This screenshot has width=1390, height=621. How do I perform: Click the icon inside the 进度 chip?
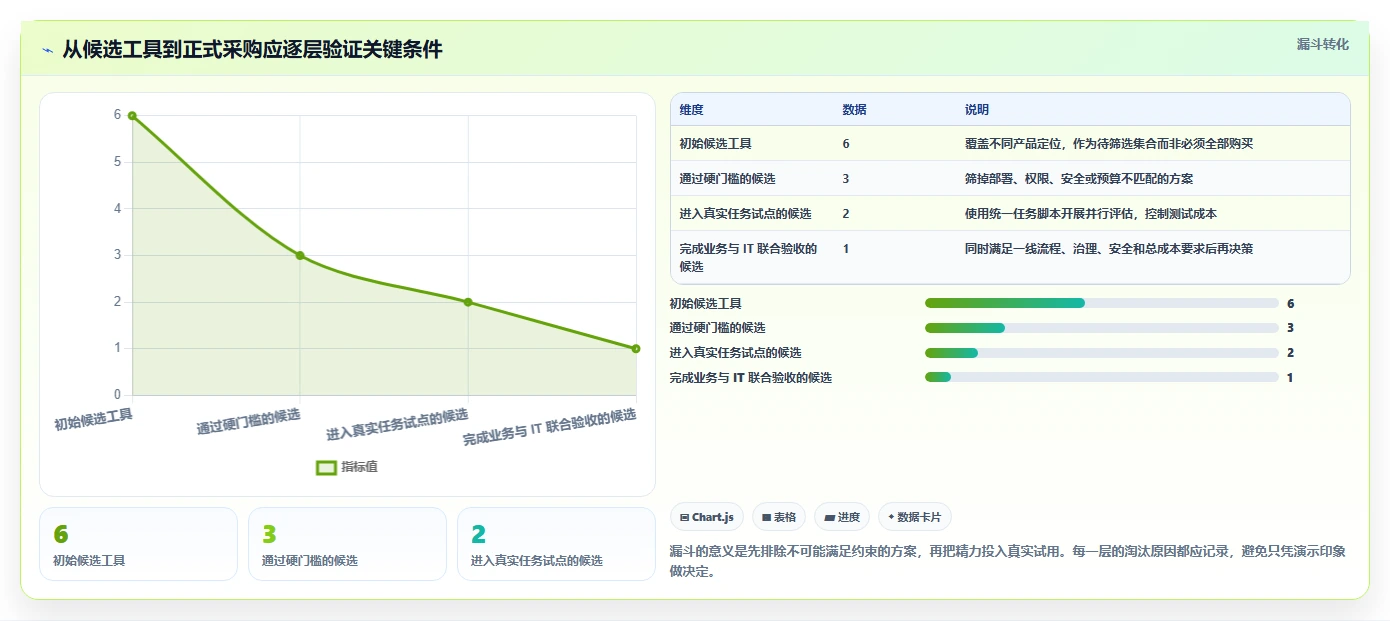pos(830,517)
